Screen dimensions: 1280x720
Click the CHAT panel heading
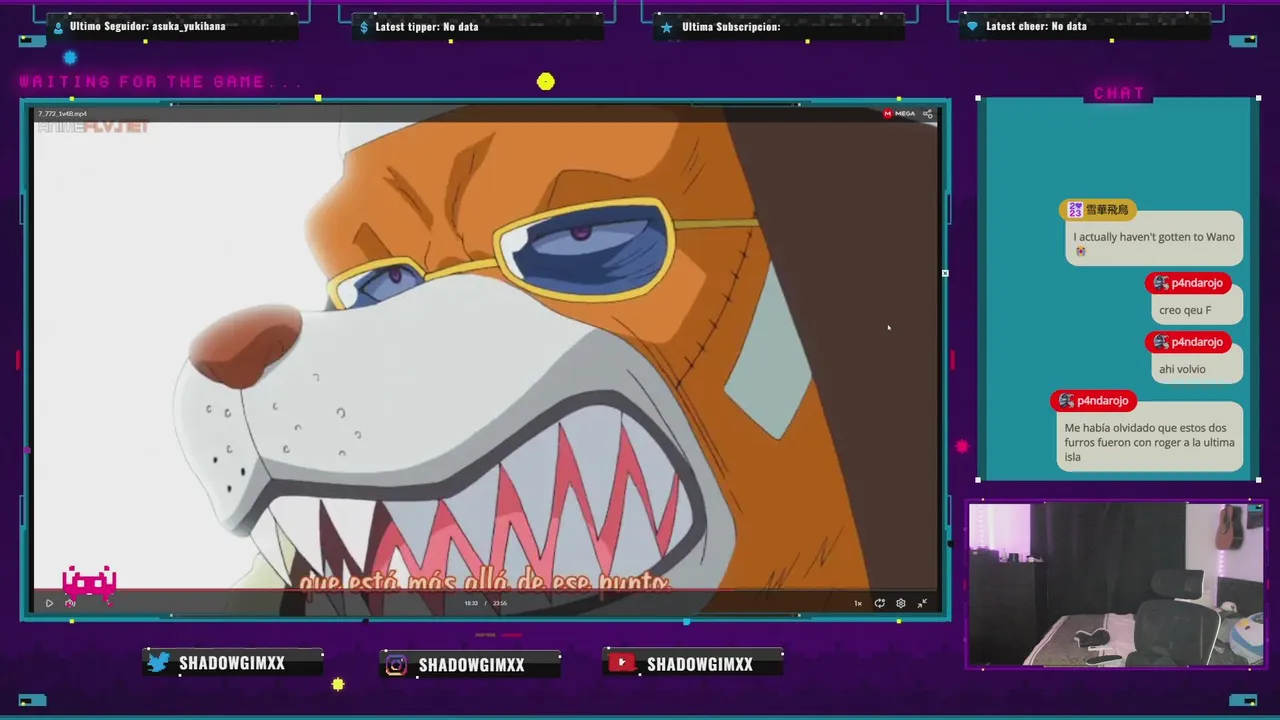click(1119, 93)
